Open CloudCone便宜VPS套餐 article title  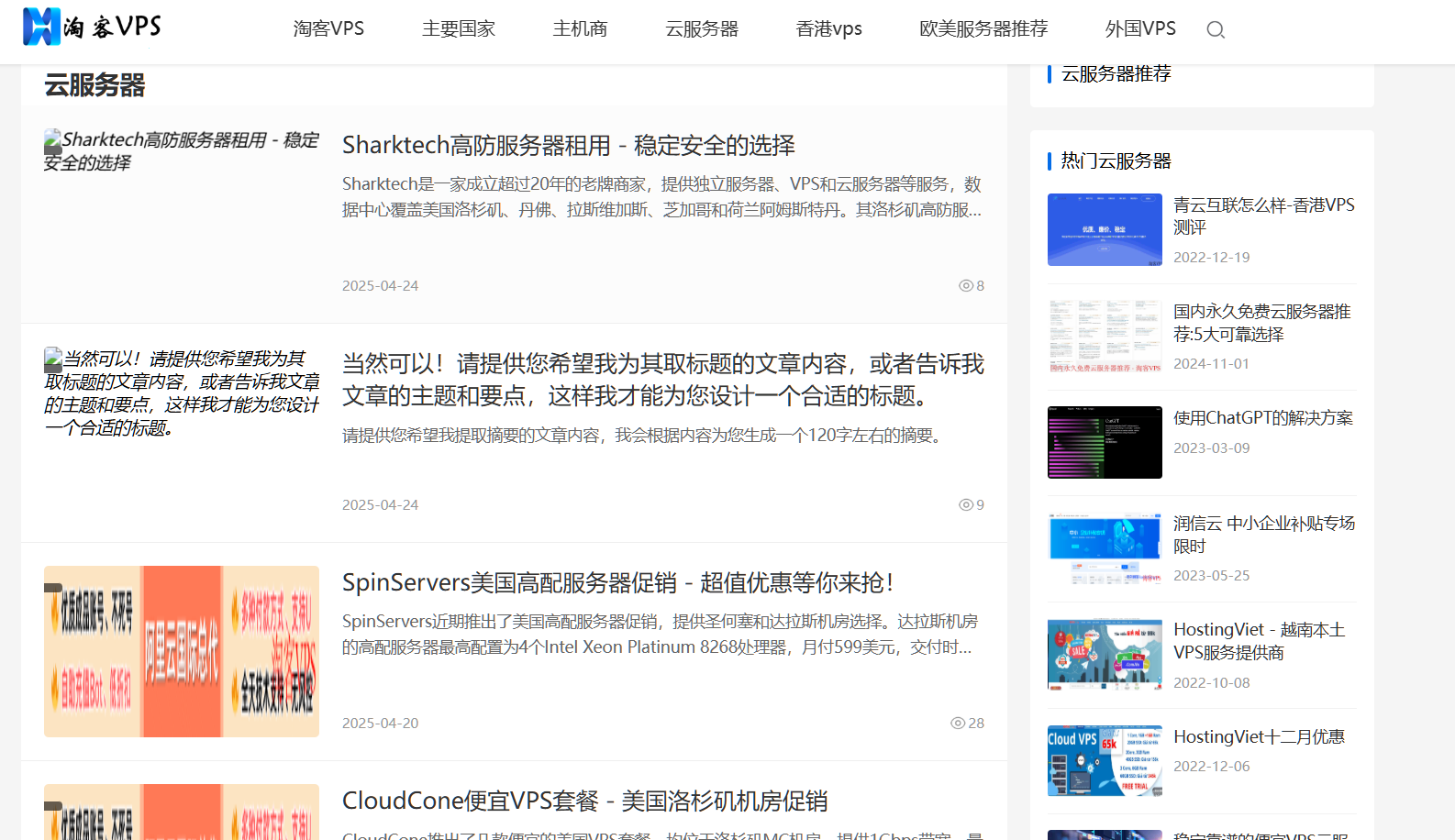[584, 801]
